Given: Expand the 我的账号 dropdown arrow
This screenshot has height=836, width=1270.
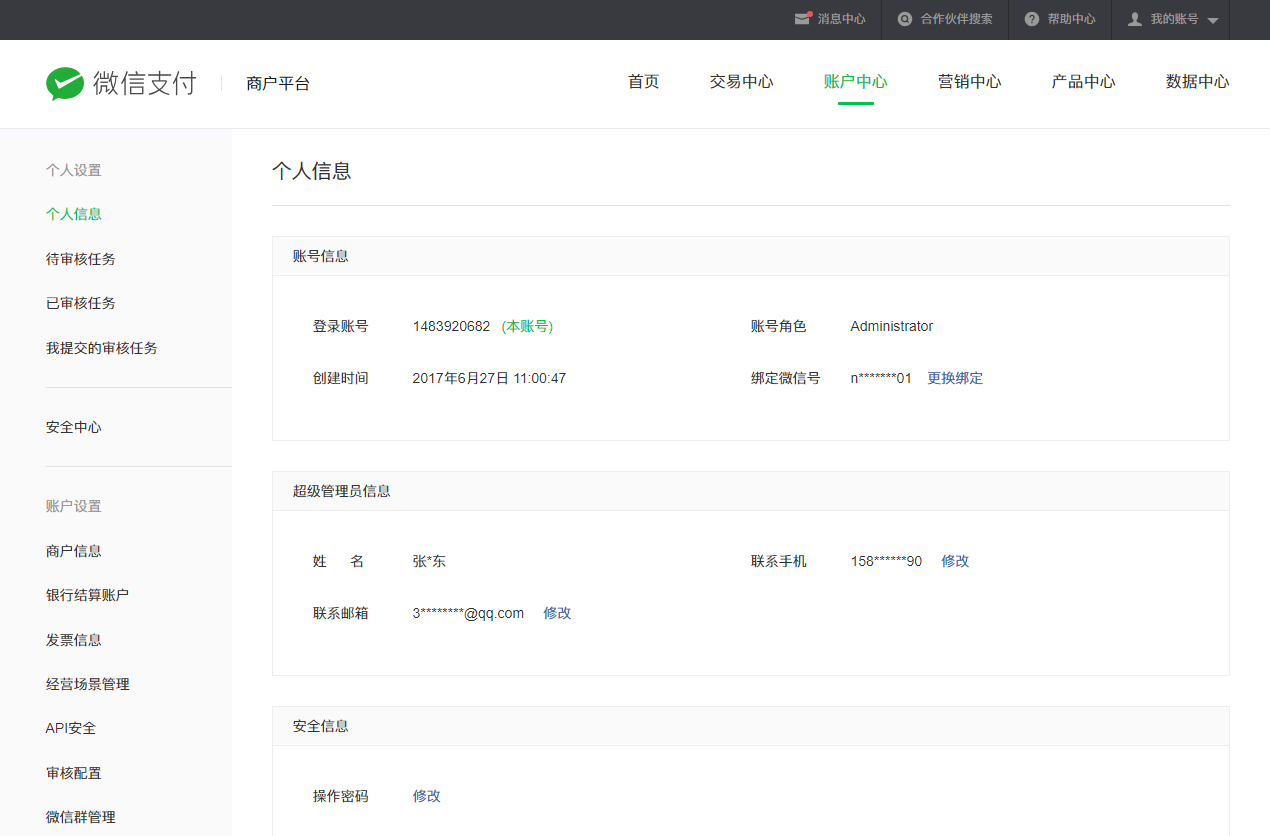Looking at the screenshot, I should coord(1213,21).
